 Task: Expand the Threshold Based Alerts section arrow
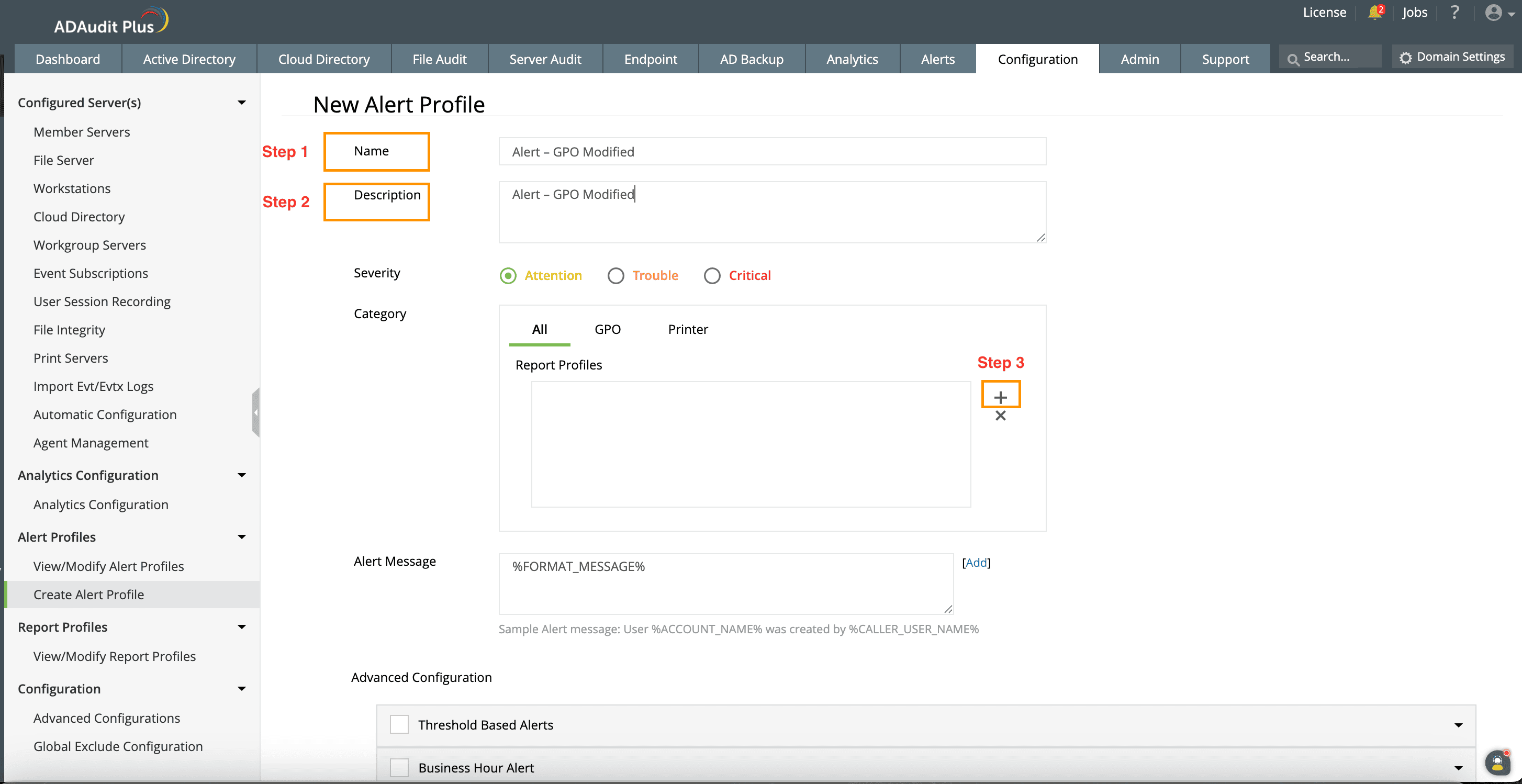[x=1458, y=725]
